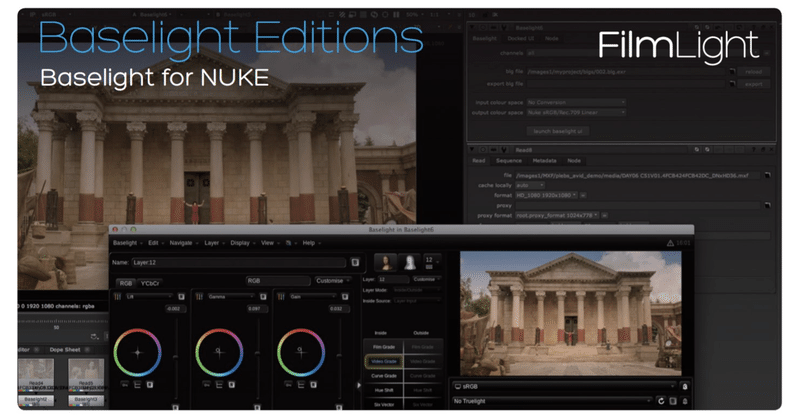The width and height of the screenshot is (800, 419).
Task: Click the Gain colour wheel
Action: point(301,352)
